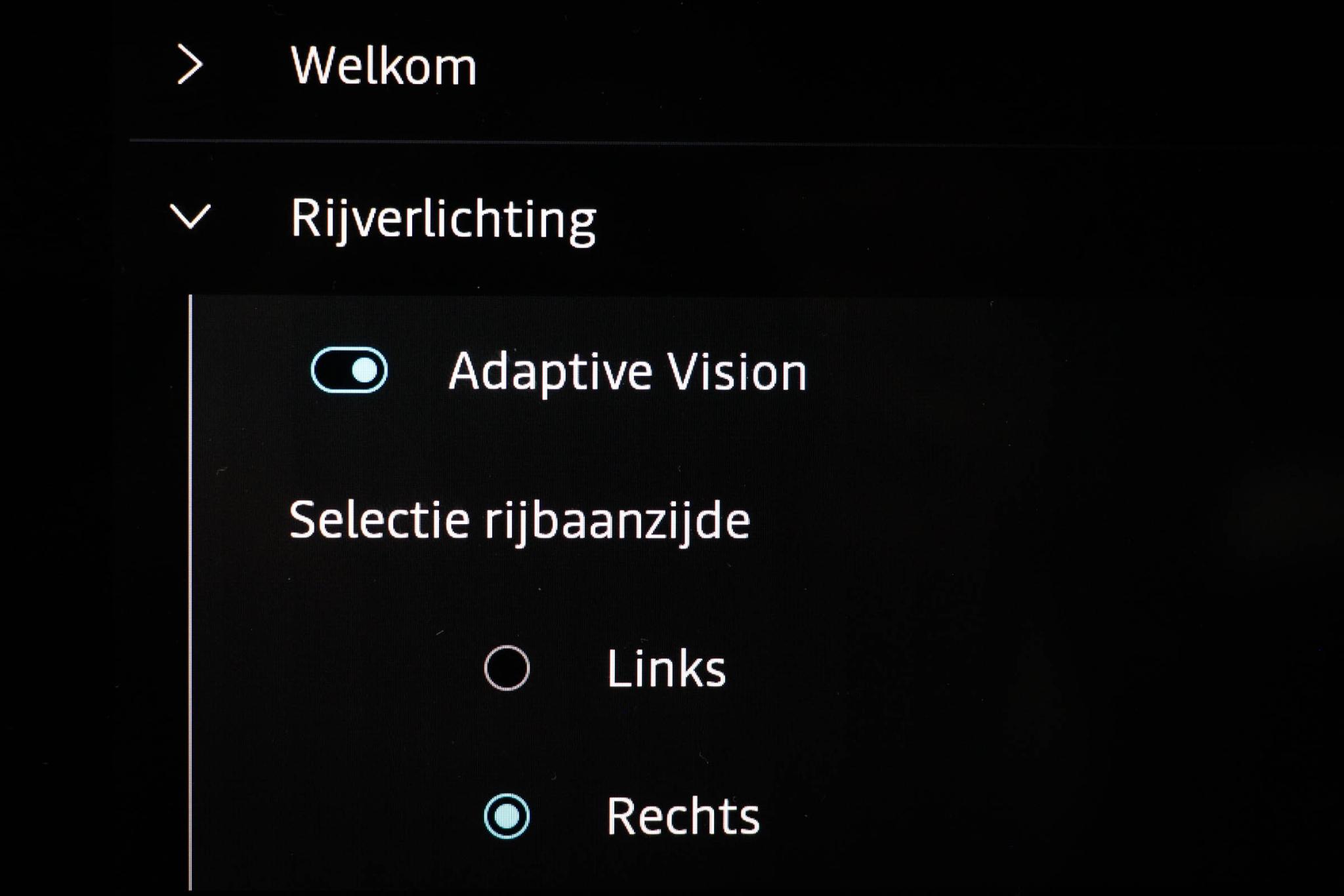Click filled center dot of Rechts radio

coord(507,817)
